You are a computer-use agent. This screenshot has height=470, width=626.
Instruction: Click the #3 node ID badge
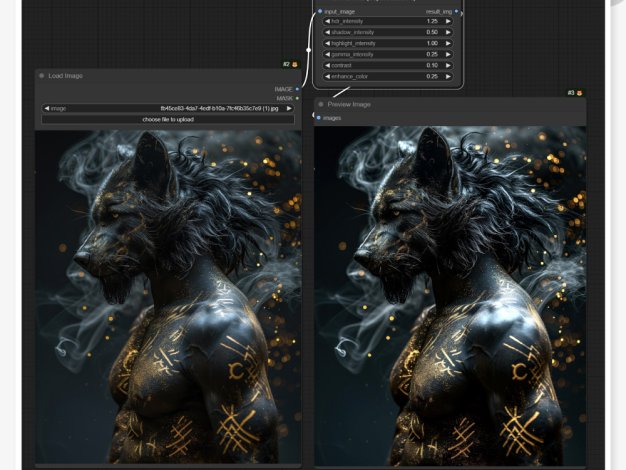pos(571,93)
